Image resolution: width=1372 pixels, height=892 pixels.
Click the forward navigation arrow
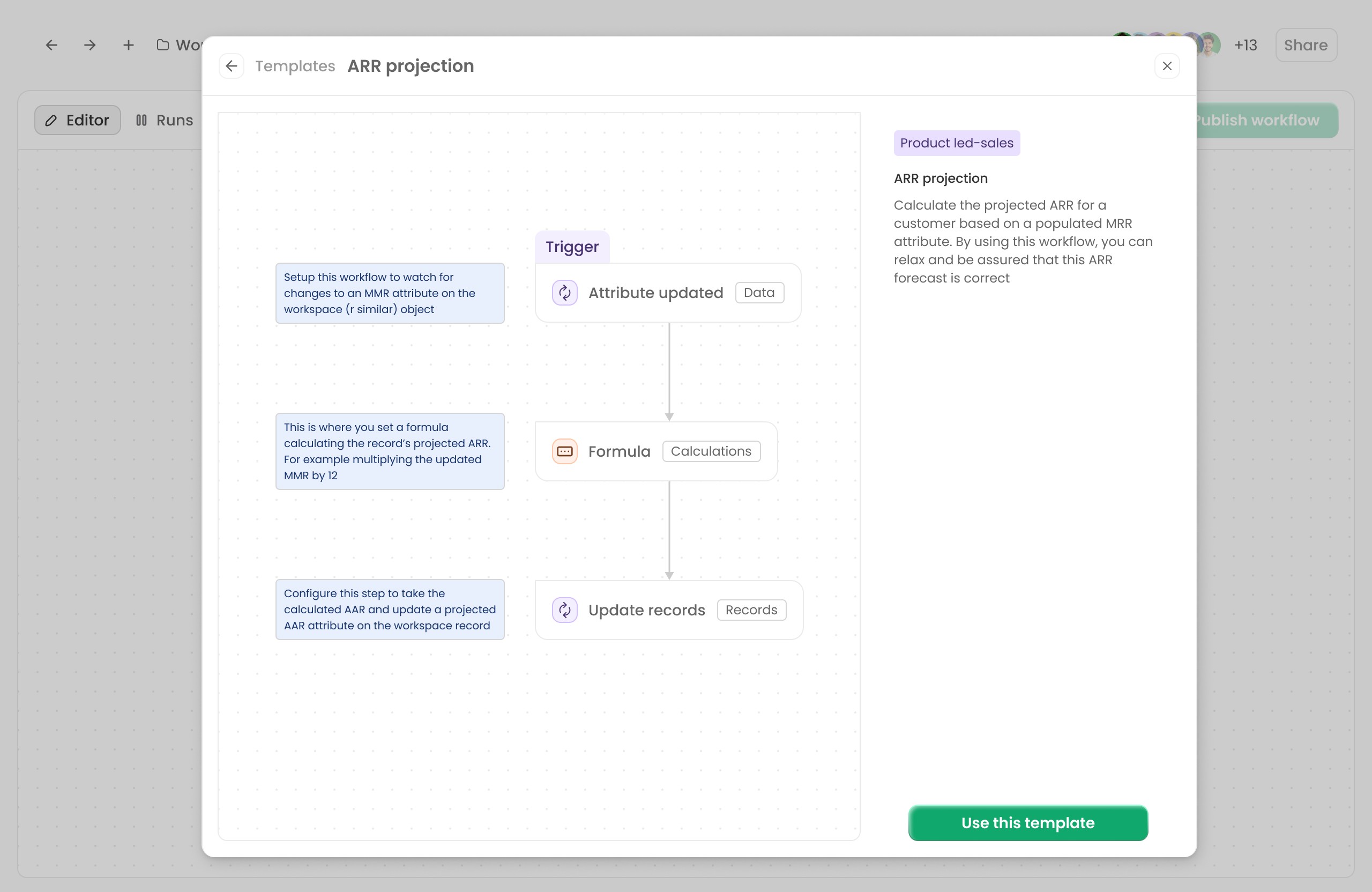coord(90,44)
